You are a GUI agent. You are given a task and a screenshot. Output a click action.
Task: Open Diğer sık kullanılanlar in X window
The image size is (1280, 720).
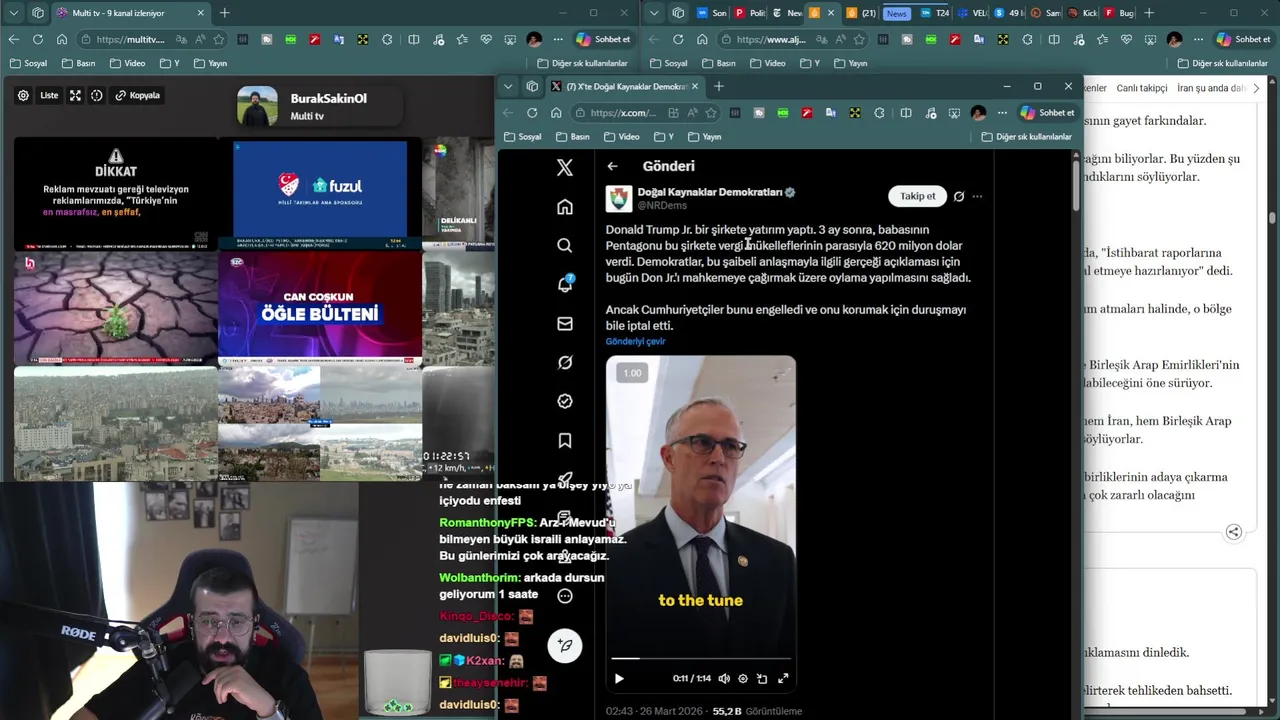(x=1026, y=136)
